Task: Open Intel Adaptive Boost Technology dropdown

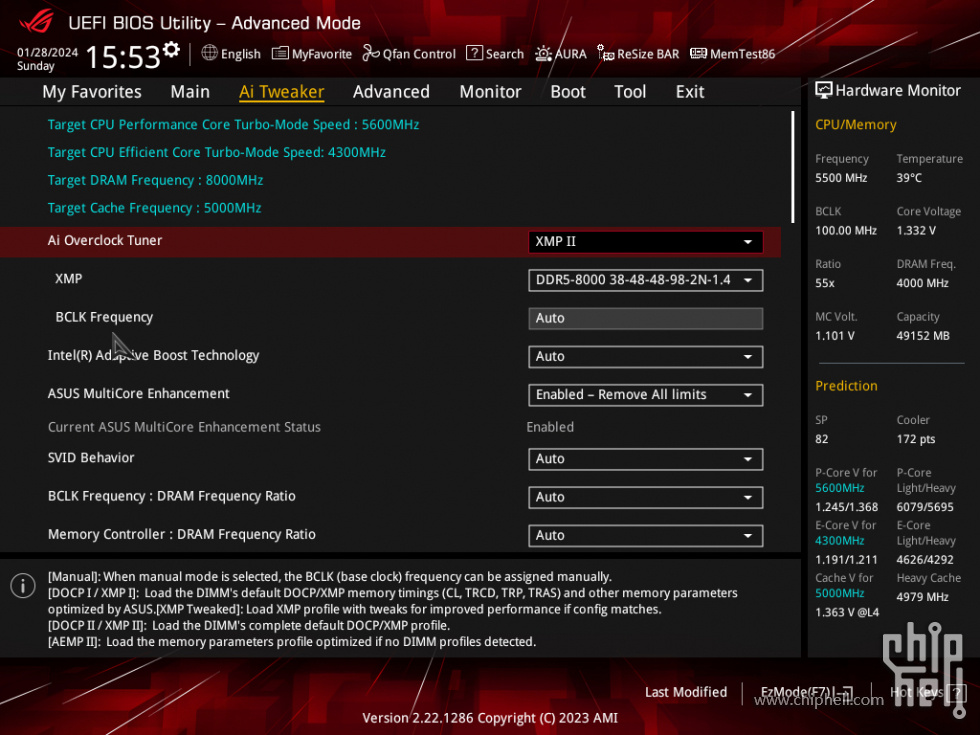Action: [645, 356]
